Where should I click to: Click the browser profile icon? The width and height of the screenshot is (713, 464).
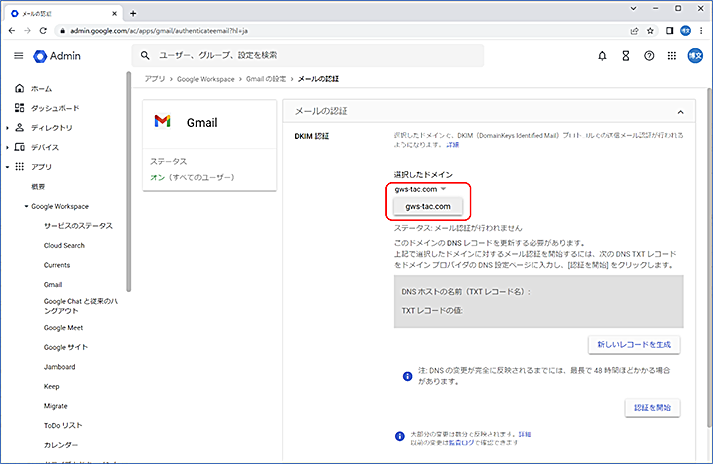[685, 30]
